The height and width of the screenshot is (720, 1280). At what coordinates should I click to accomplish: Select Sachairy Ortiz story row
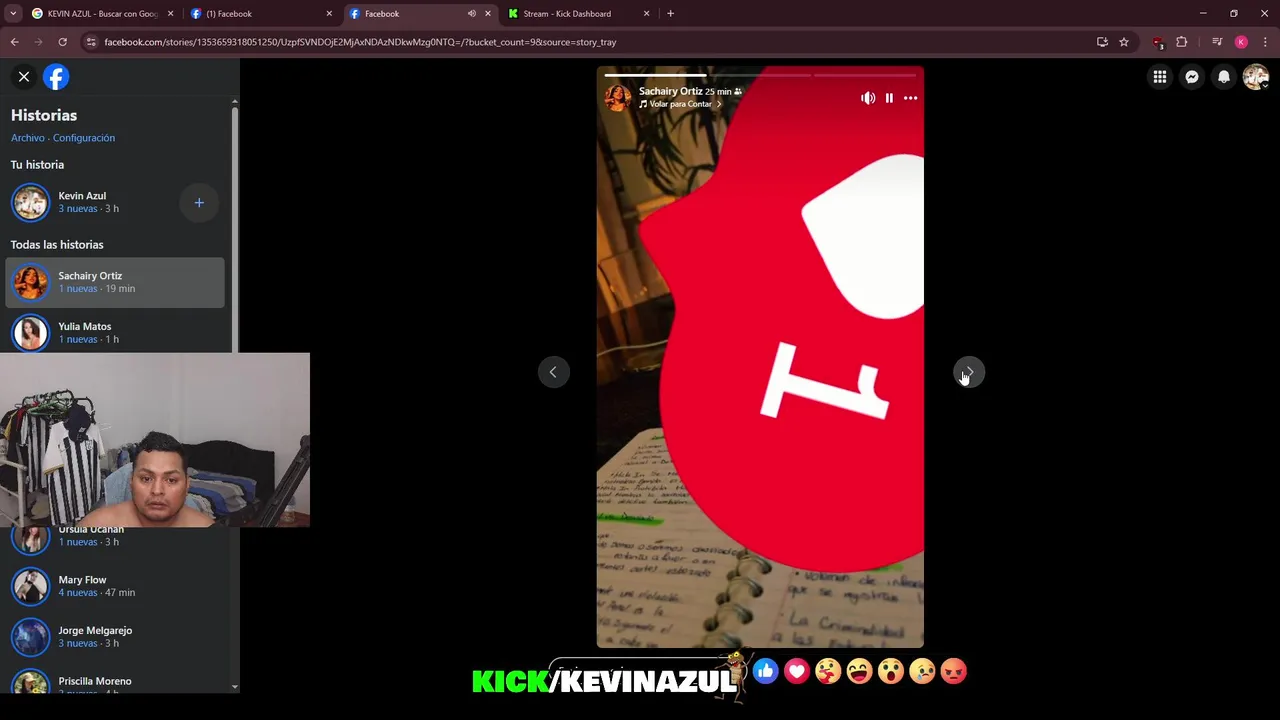click(x=115, y=282)
